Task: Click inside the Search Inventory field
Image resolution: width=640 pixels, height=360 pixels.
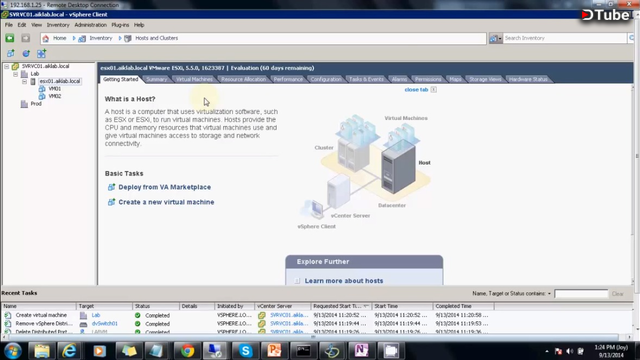Action: click(x=564, y=38)
